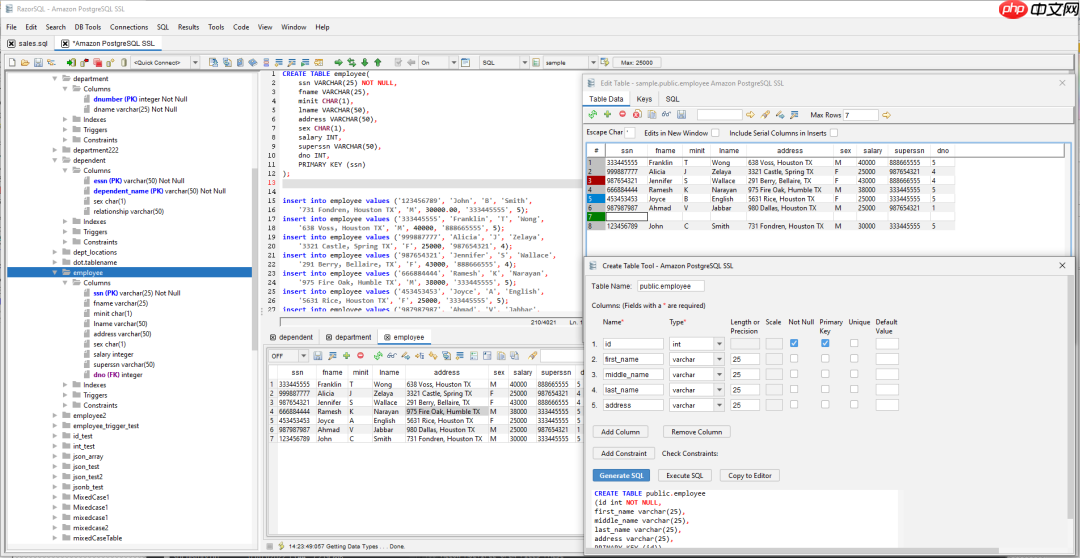Screen dimensions: 1080x558
Task: Click the close icon on department results tab
Action: pos(329,338)
